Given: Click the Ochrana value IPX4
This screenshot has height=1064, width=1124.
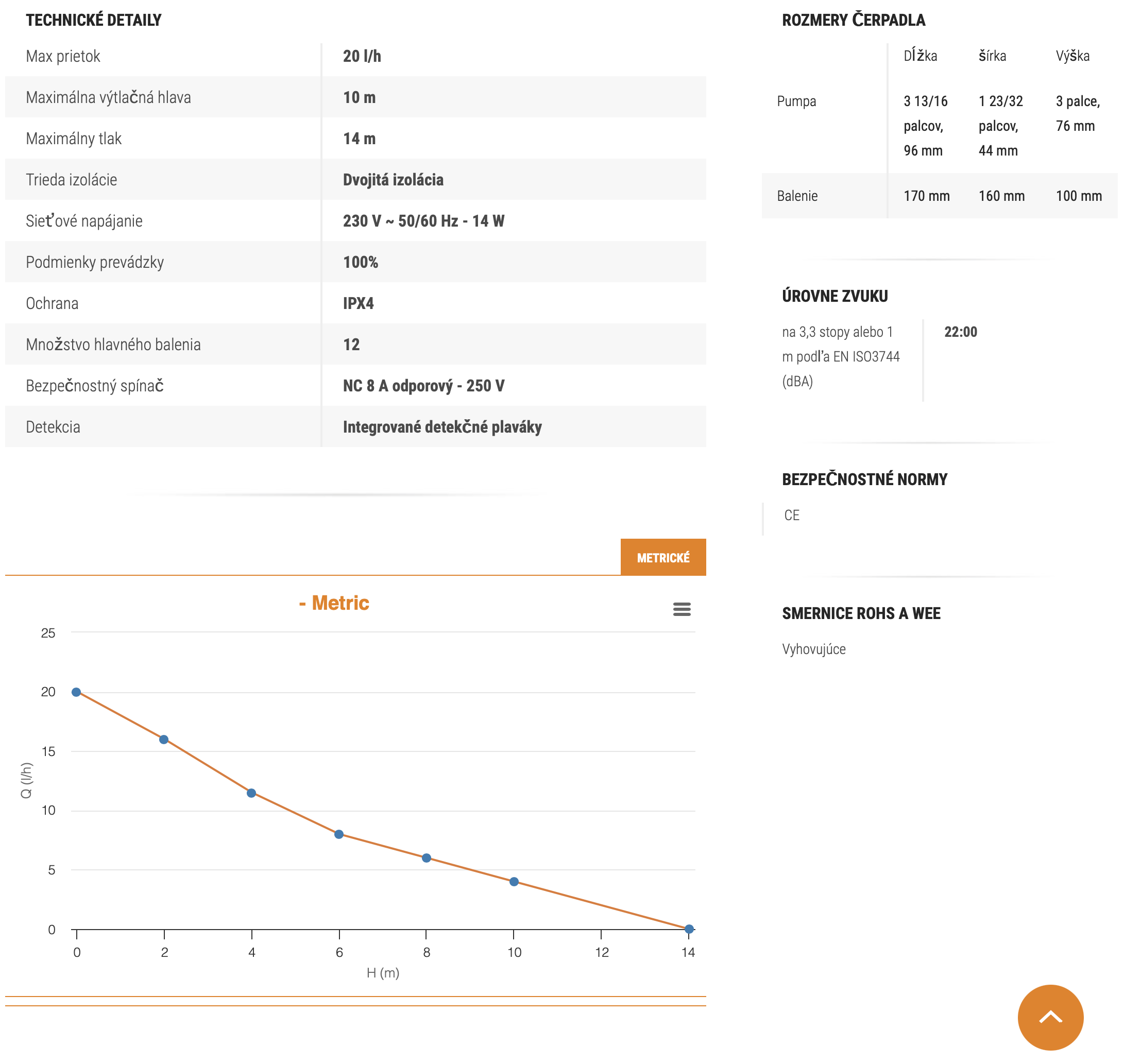Looking at the screenshot, I should [x=358, y=303].
